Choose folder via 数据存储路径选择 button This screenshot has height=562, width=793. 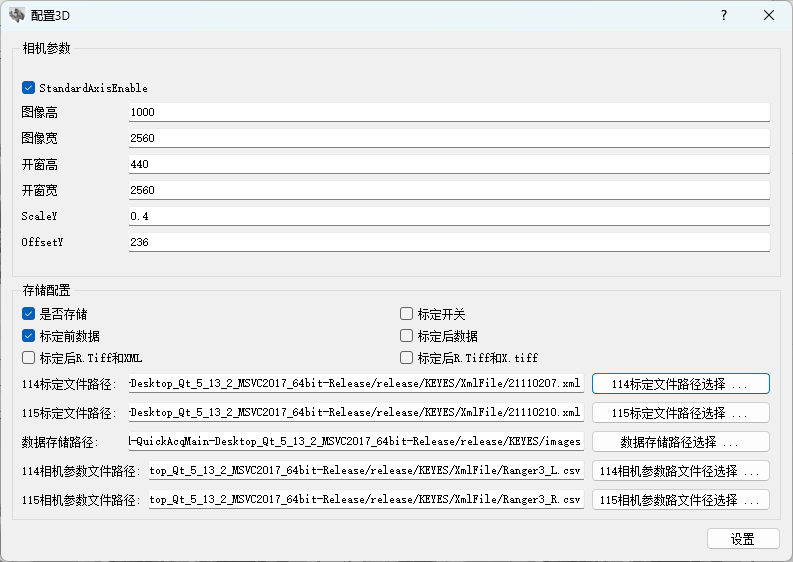click(x=680, y=442)
